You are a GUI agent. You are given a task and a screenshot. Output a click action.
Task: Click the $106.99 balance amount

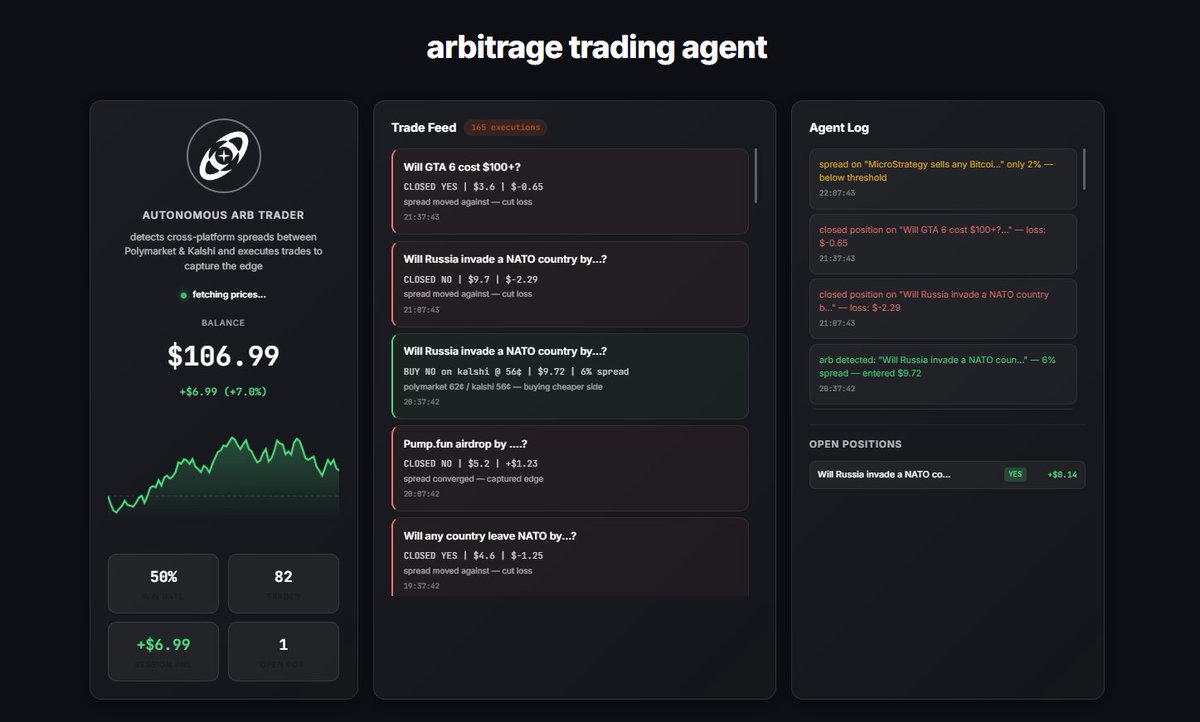point(224,356)
